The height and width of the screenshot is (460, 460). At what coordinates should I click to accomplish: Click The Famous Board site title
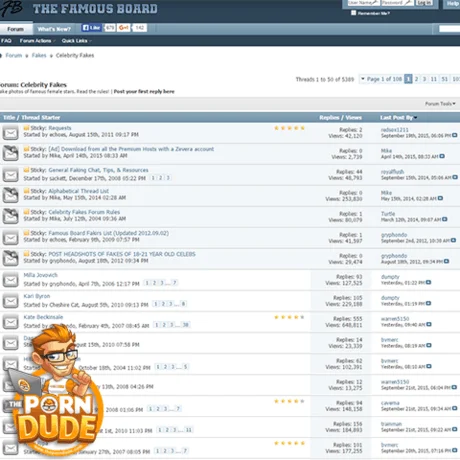pyautogui.click(x=95, y=9)
